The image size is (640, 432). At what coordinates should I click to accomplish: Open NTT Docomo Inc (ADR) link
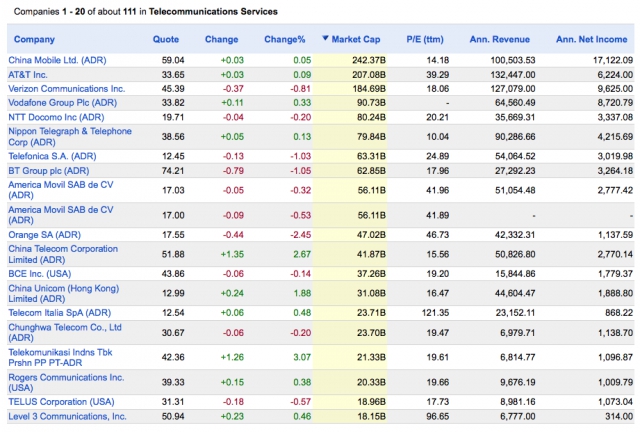tap(56, 118)
